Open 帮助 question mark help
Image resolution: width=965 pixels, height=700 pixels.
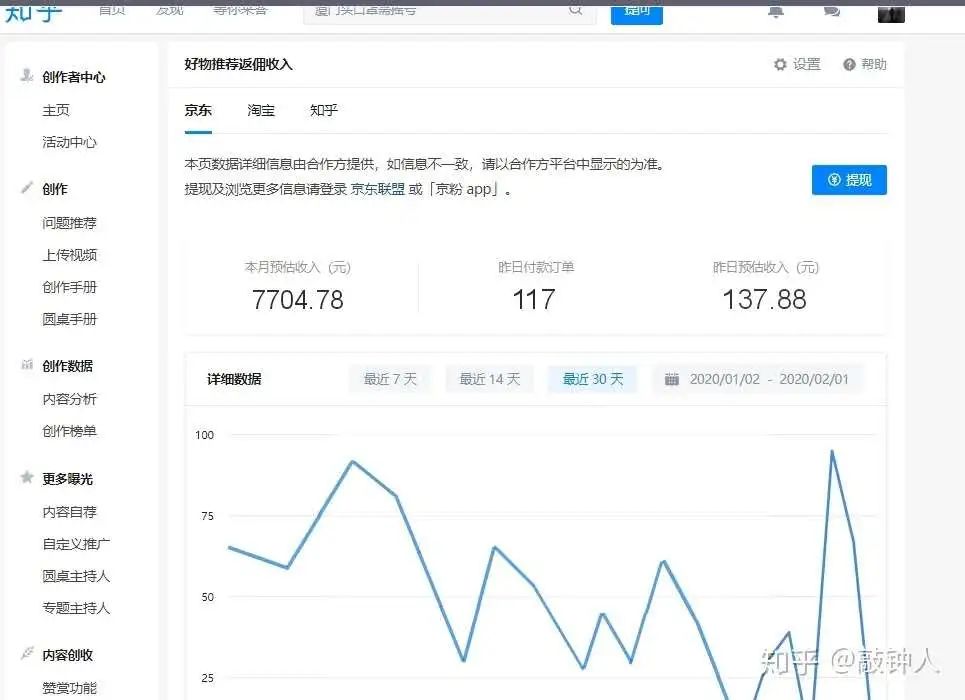point(865,64)
